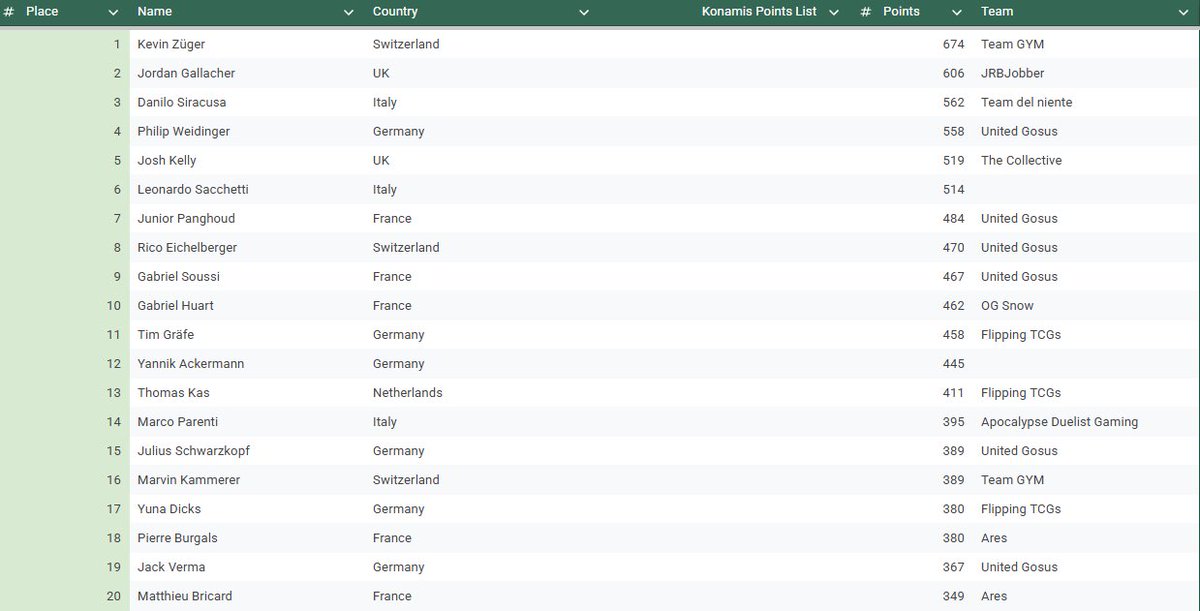
Task: Click Team GYM in Marvin Kammerer's row
Action: click(1013, 479)
